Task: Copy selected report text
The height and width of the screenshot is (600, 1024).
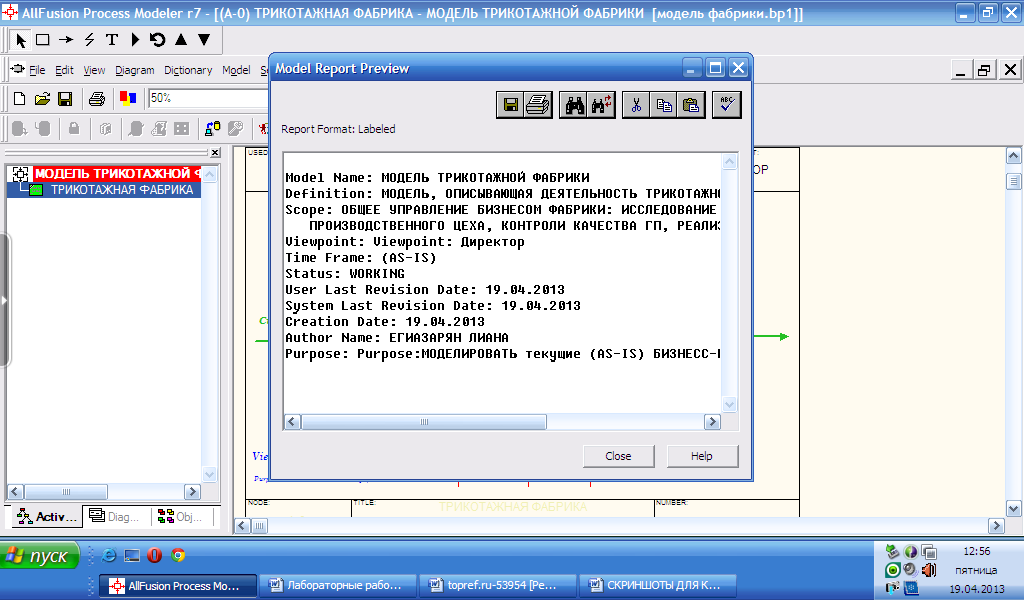Action: [664, 105]
